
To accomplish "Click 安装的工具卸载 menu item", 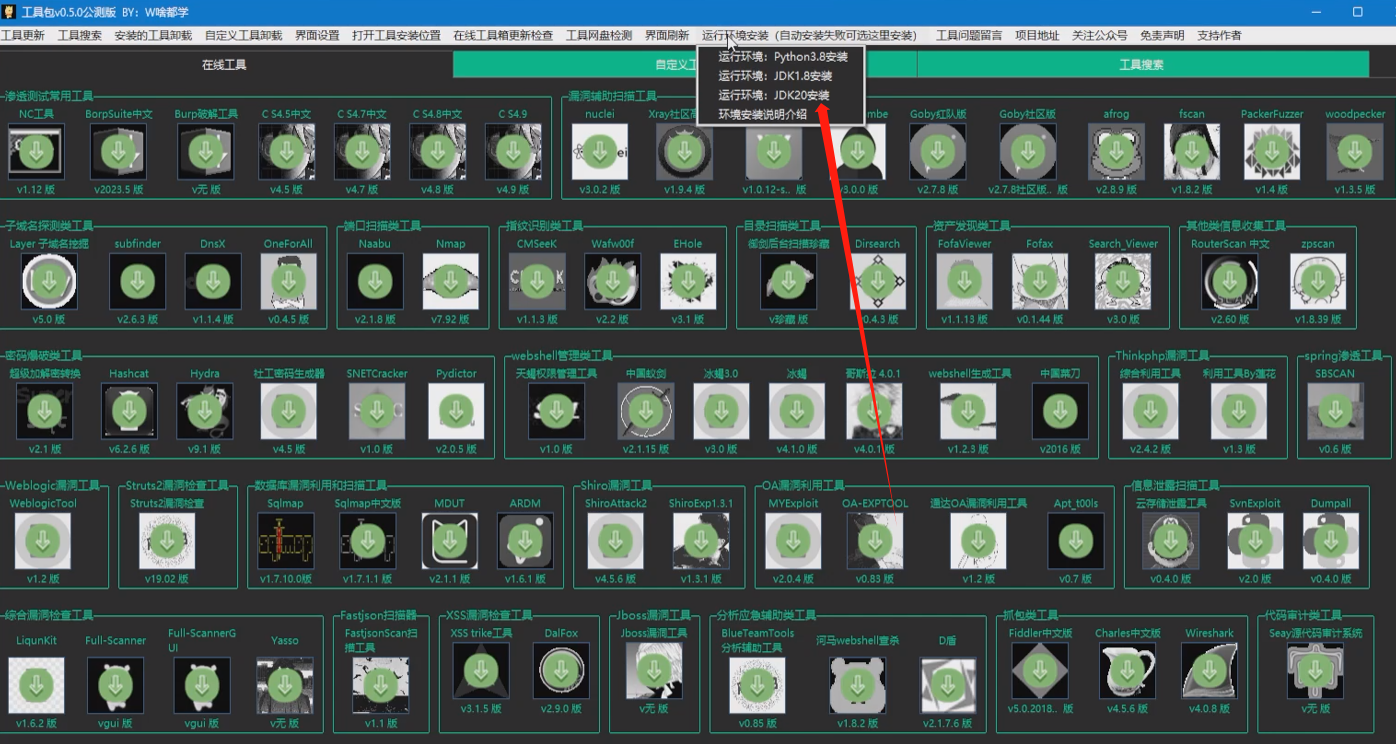I will 153,35.
